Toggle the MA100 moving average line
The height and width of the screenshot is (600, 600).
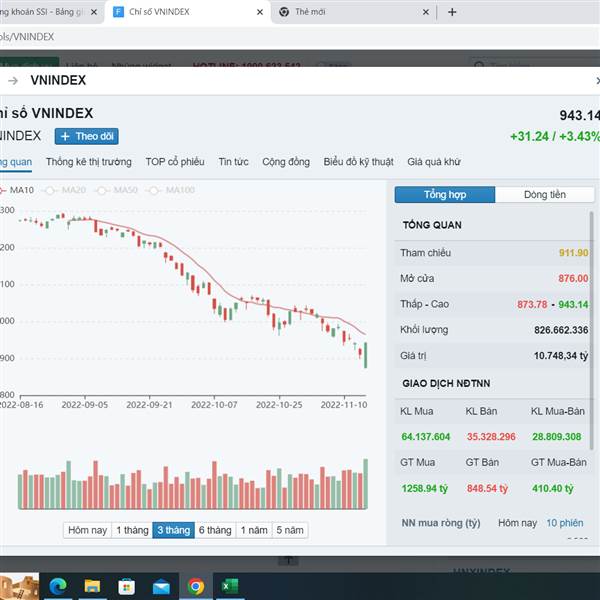coord(172,190)
